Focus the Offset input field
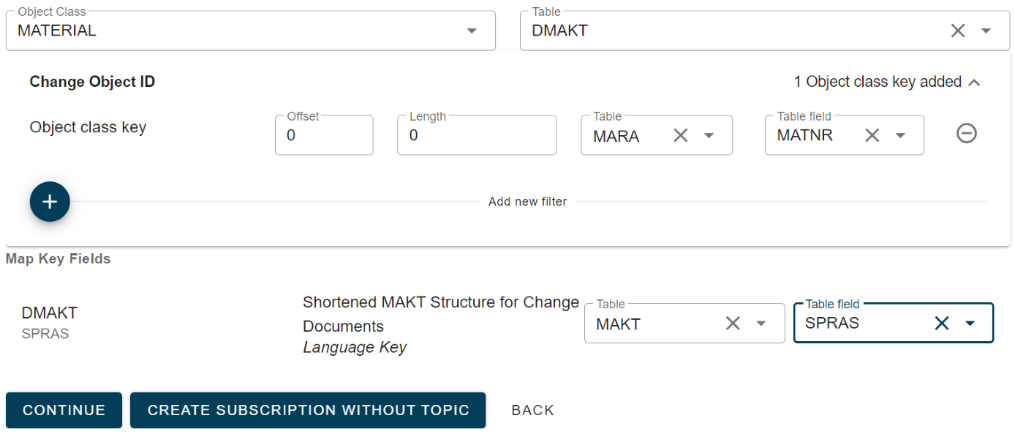This screenshot has width=1015, height=432. point(323,136)
